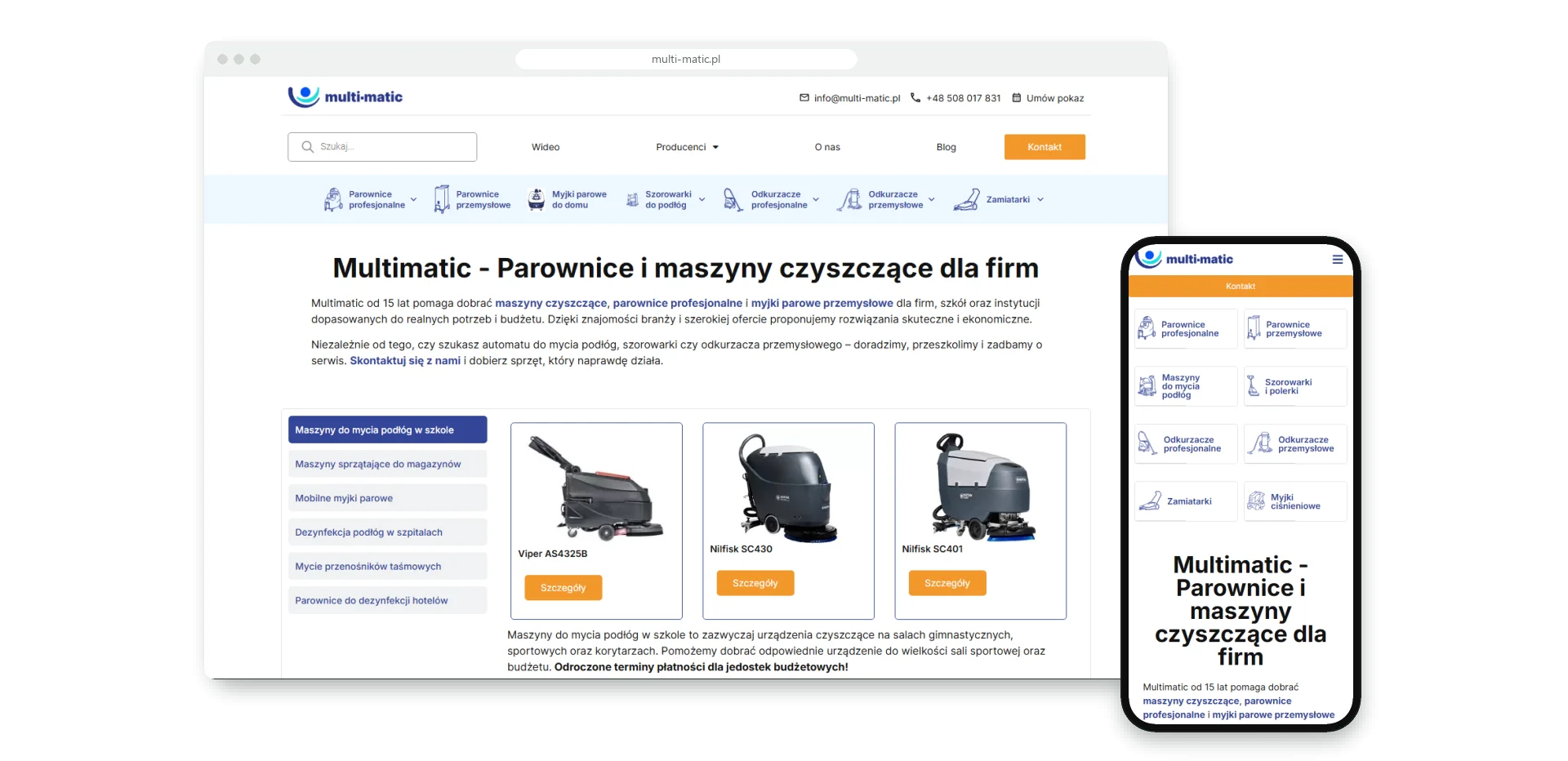The height and width of the screenshot is (761, 1568).
Task: Expand chevron next to Zamiatarki
Action: [1040, 199]
